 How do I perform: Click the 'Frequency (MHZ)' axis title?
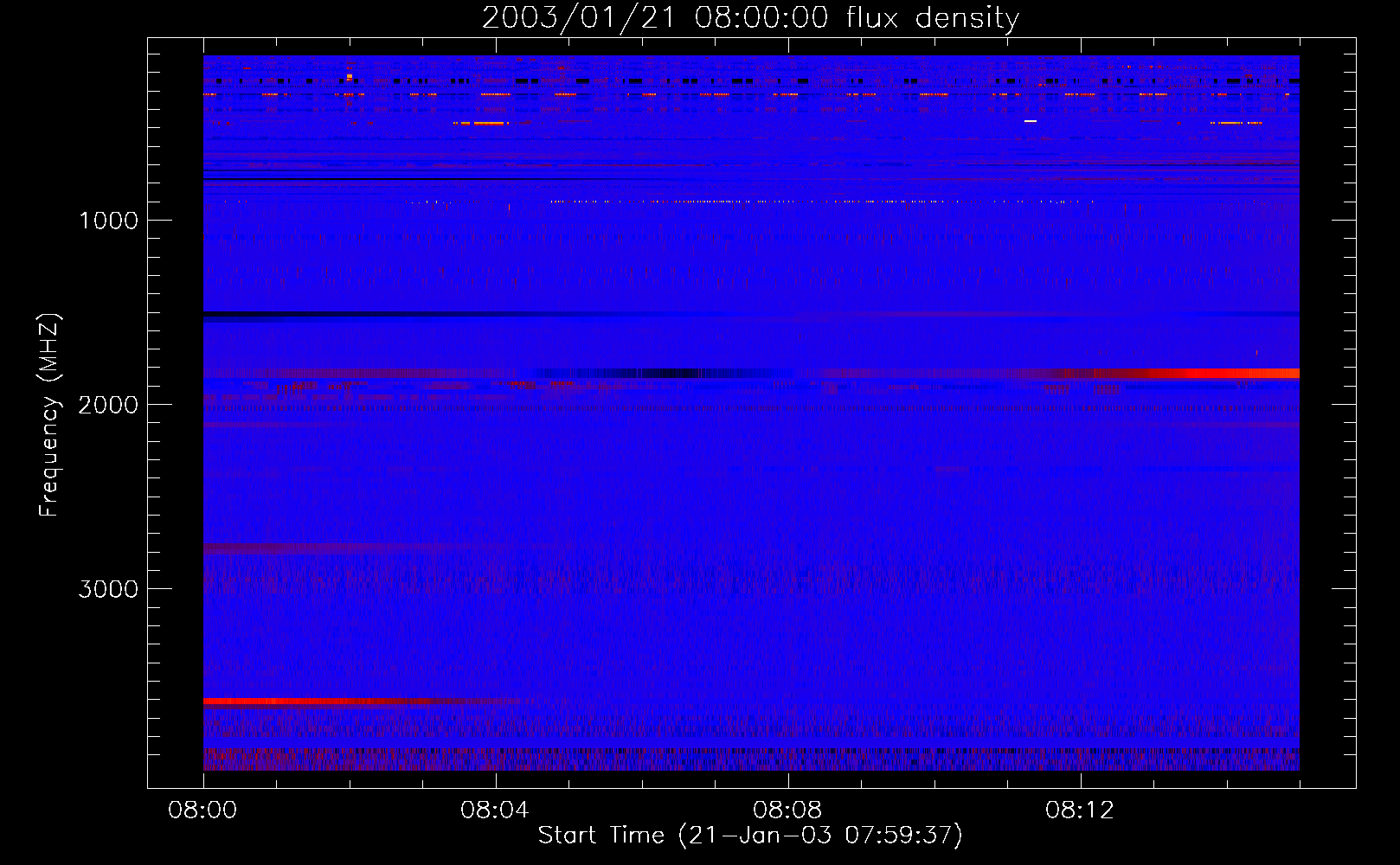[49, 415]
